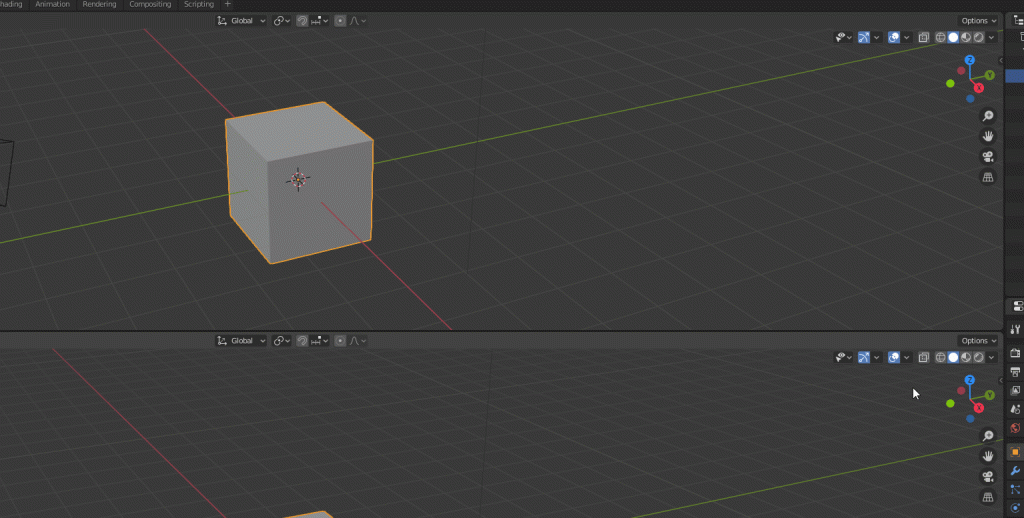Open the Tool properties tab in the sidebar
This screenshot has height=518, width=1024.
tap(1016, 330)
